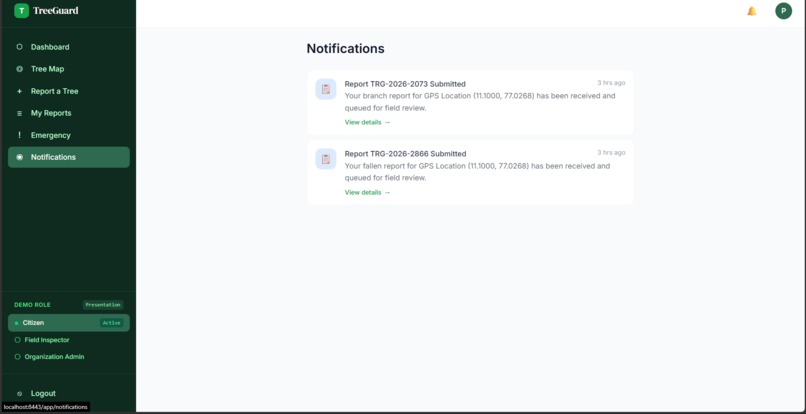
Task: Click the Notifications sidebar icon
Action: [20, 157]
